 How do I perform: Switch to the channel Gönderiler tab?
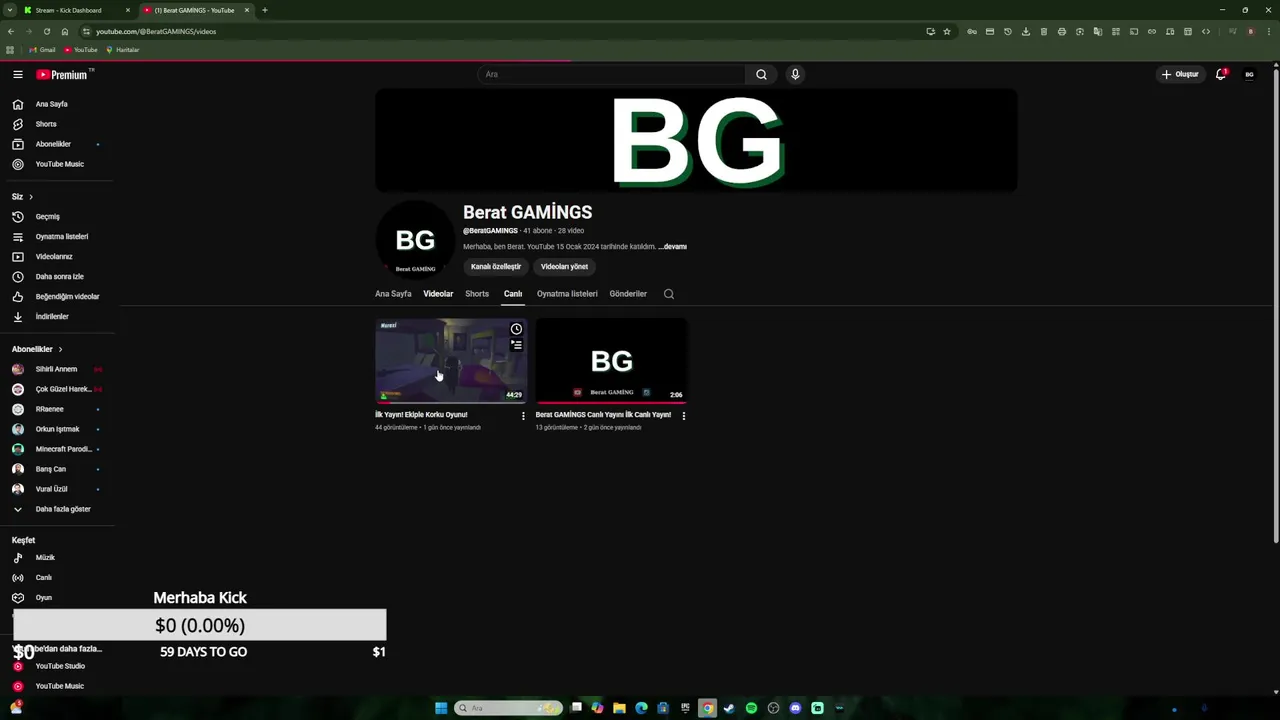coord(628,294)
